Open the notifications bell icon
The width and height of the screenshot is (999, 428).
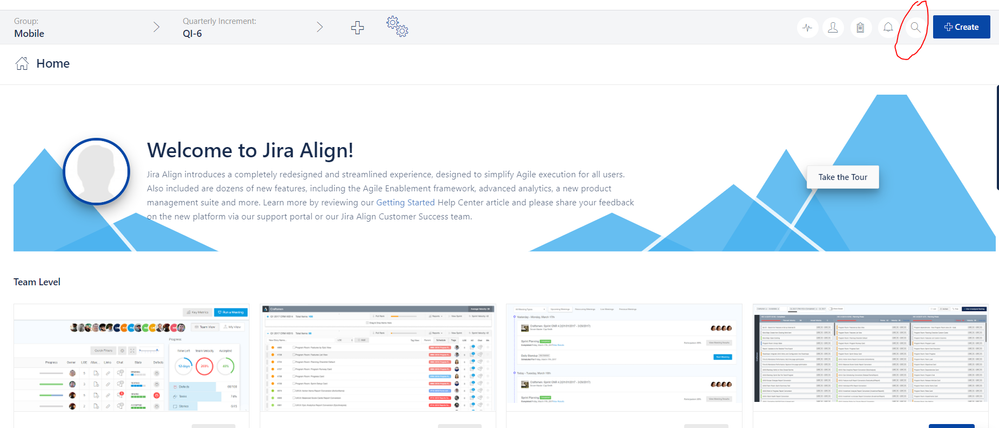(888, 27)
